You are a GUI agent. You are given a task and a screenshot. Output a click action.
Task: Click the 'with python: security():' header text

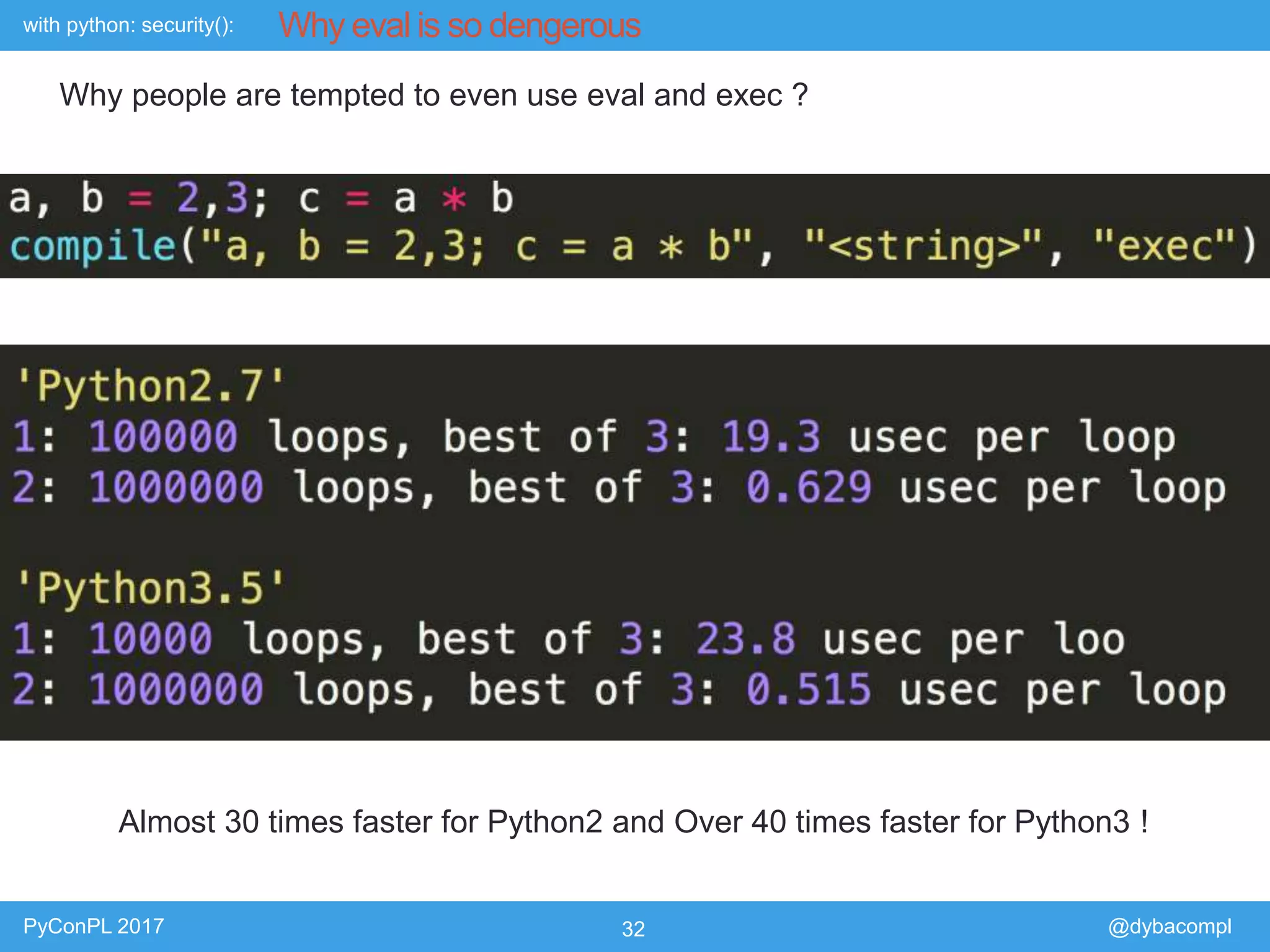[x=128, y=25]
